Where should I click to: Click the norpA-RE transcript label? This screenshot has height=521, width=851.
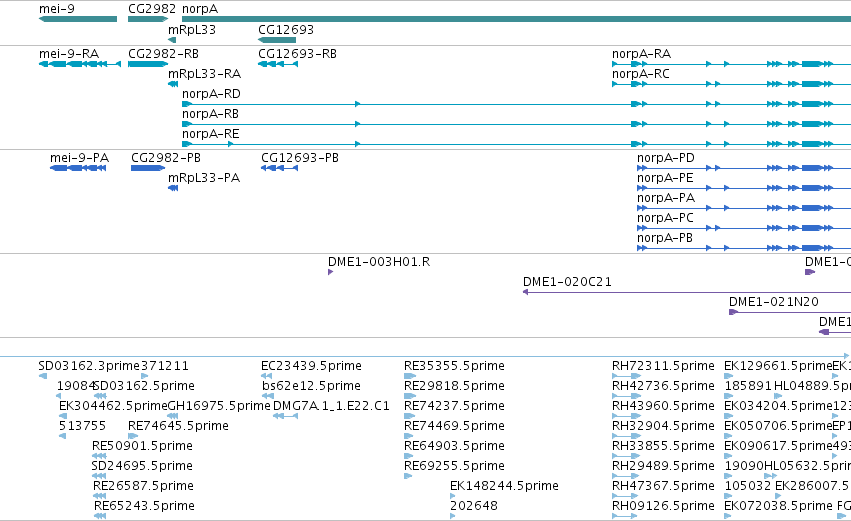coord(210,134)
